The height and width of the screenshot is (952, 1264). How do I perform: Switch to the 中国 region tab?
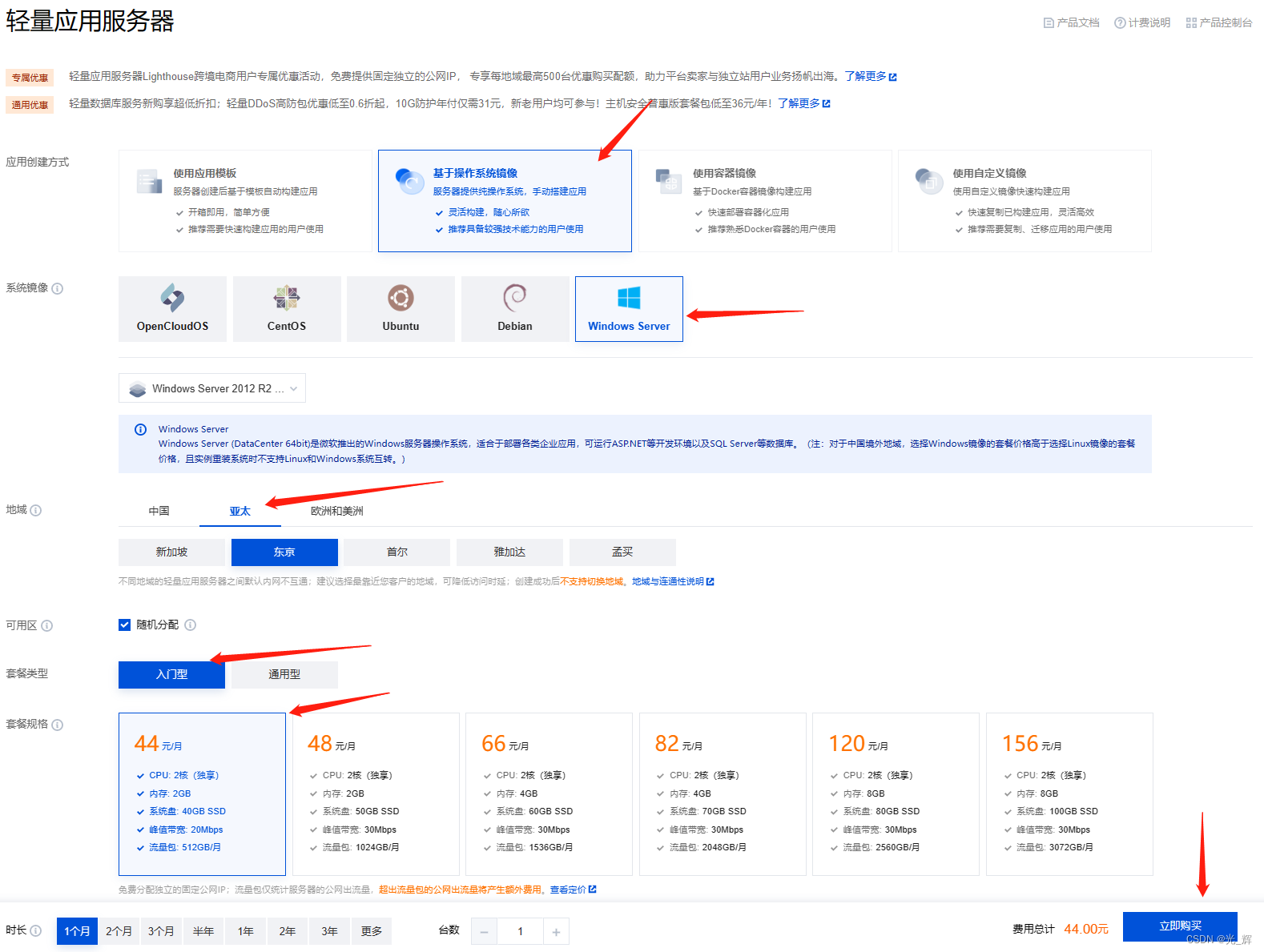[x=159, y=511]
